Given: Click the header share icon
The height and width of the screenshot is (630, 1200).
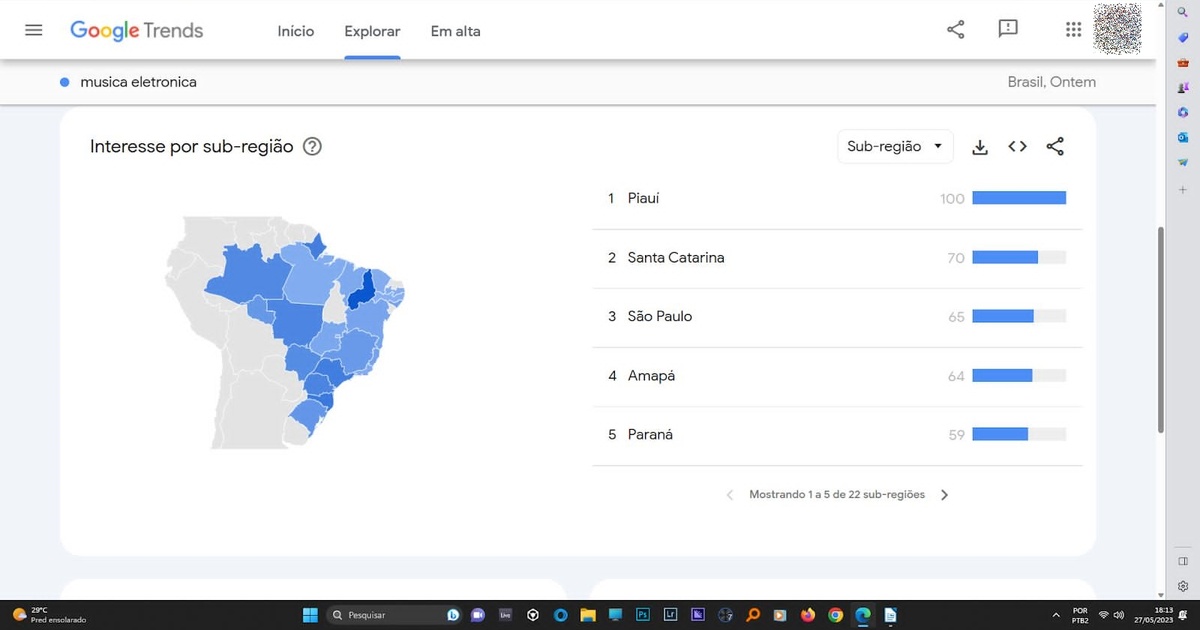Looking at the screenshot, I should click(x=955, y=30).
